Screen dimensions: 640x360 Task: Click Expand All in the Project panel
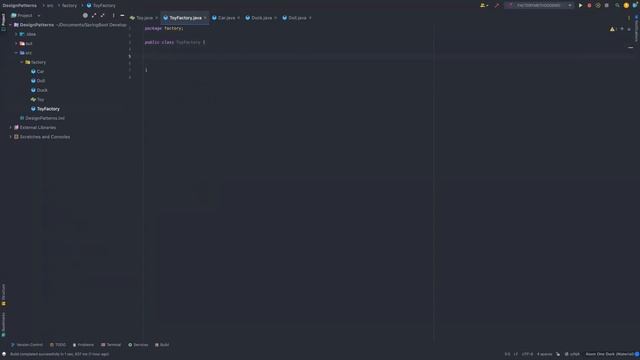(x=94, y=15)
